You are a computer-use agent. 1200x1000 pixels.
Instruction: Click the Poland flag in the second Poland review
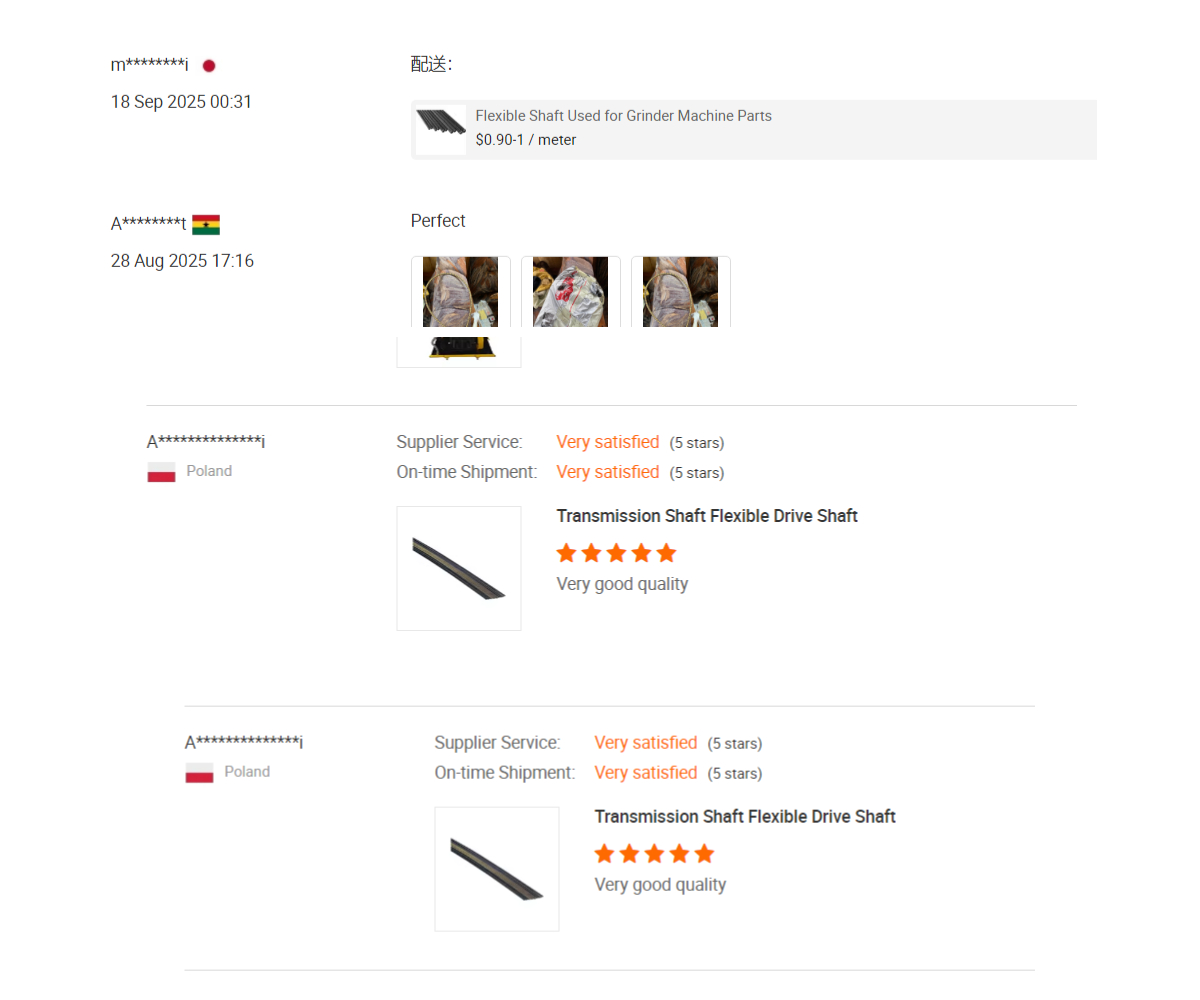199,773
